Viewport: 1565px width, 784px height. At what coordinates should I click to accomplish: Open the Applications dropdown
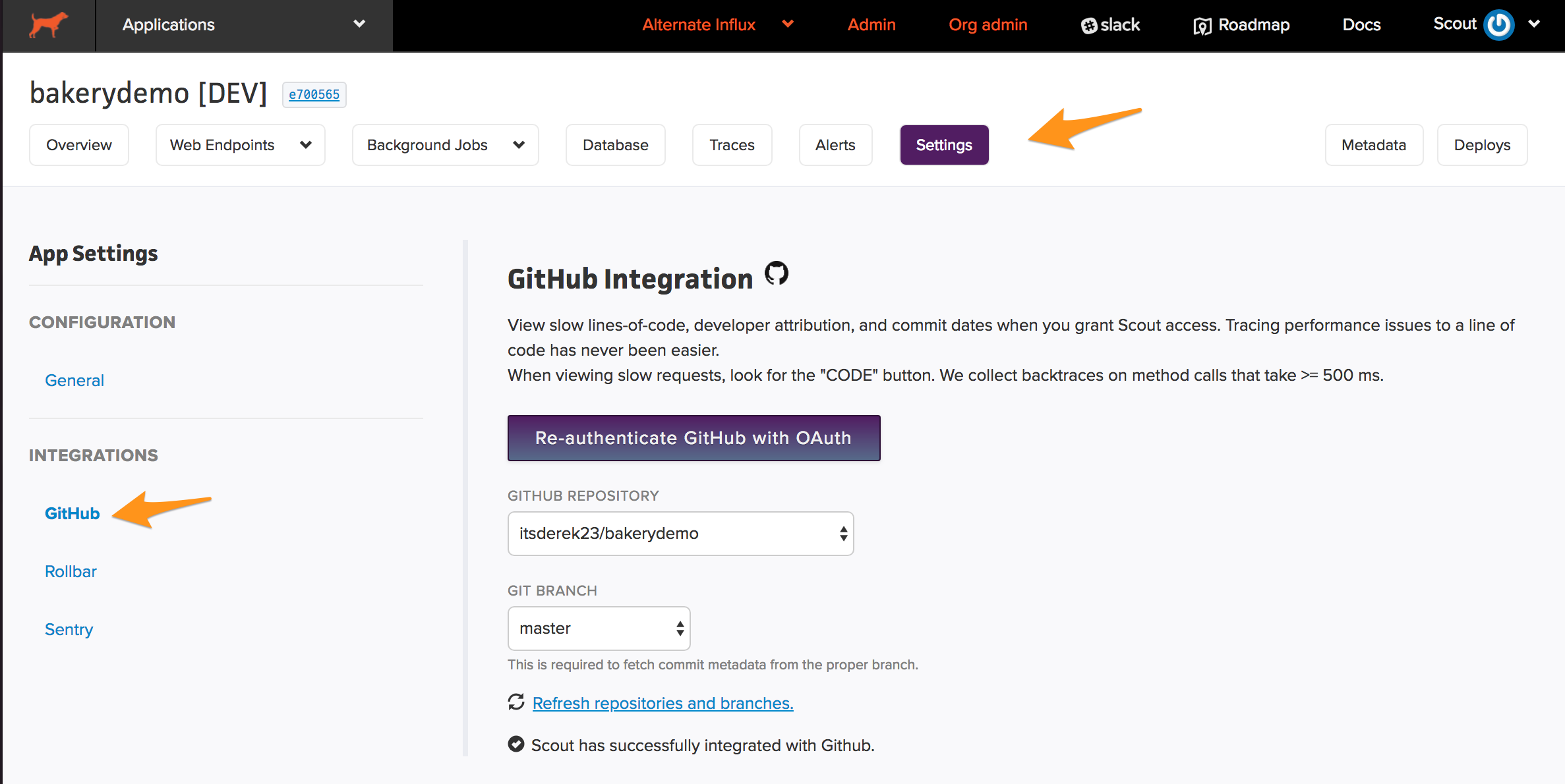click(x=244, y=25)
